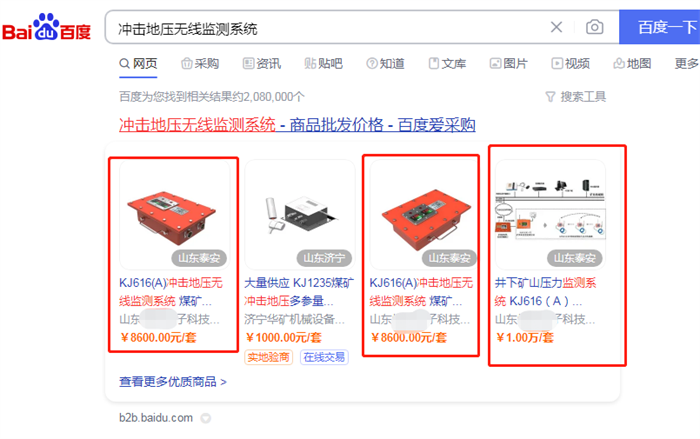Switch to the 文库 tab
700x439 pixels.
point(447,63)
